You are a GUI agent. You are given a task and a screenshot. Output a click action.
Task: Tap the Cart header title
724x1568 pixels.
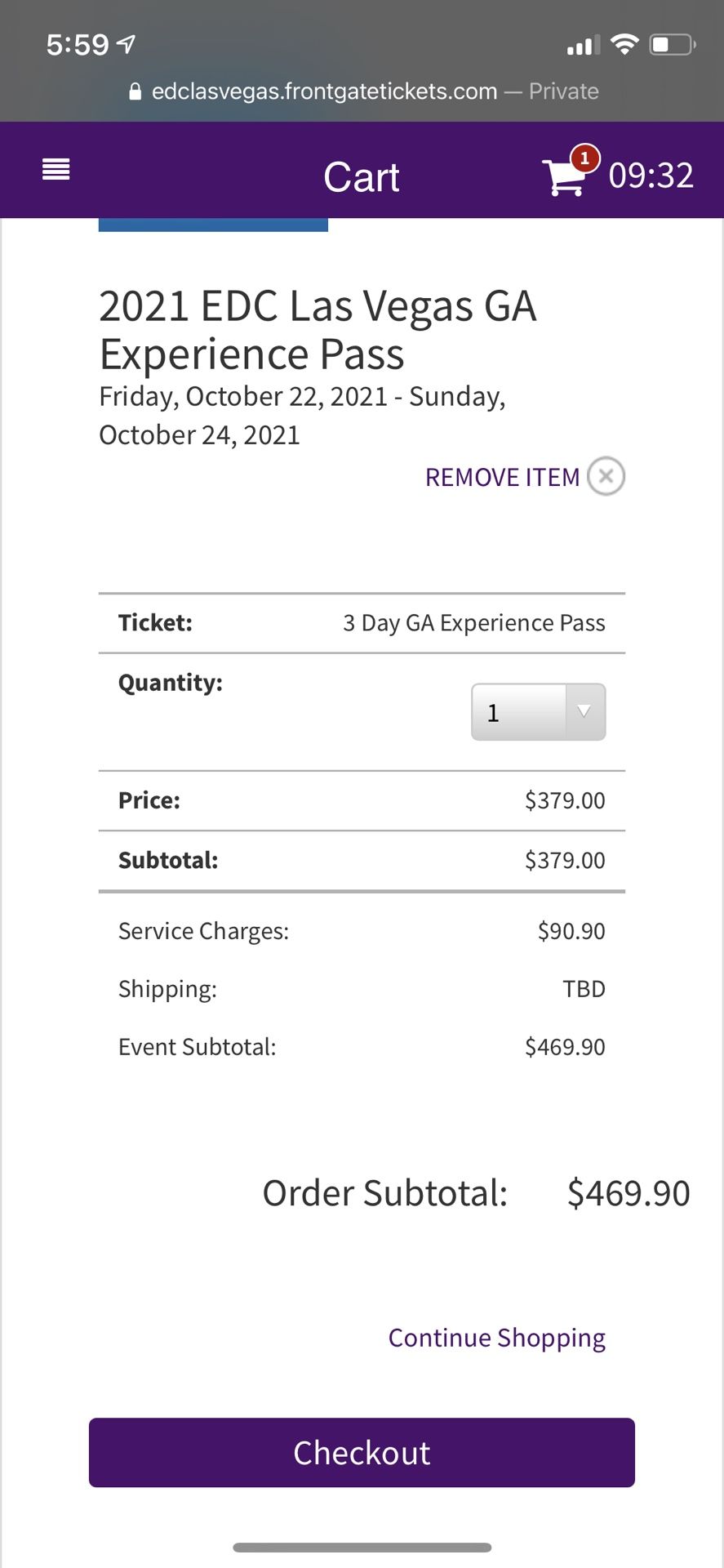pos(362,177)
